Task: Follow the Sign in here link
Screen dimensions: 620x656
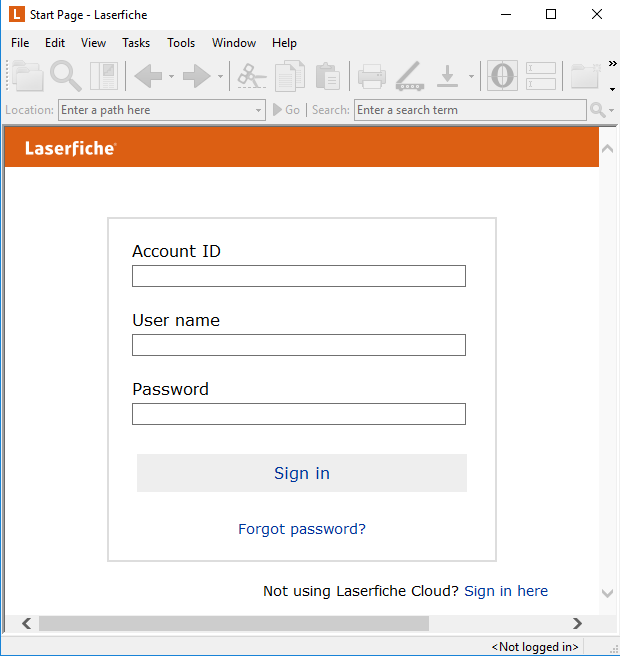Action: tap(506, 591)
